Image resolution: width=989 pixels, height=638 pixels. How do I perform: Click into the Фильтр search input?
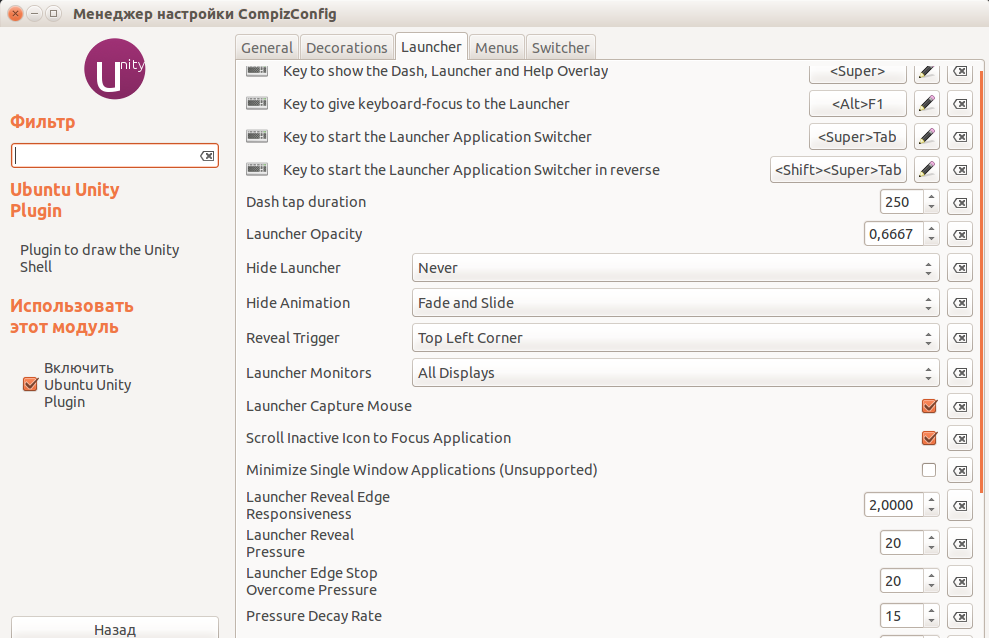pos(105,156)
